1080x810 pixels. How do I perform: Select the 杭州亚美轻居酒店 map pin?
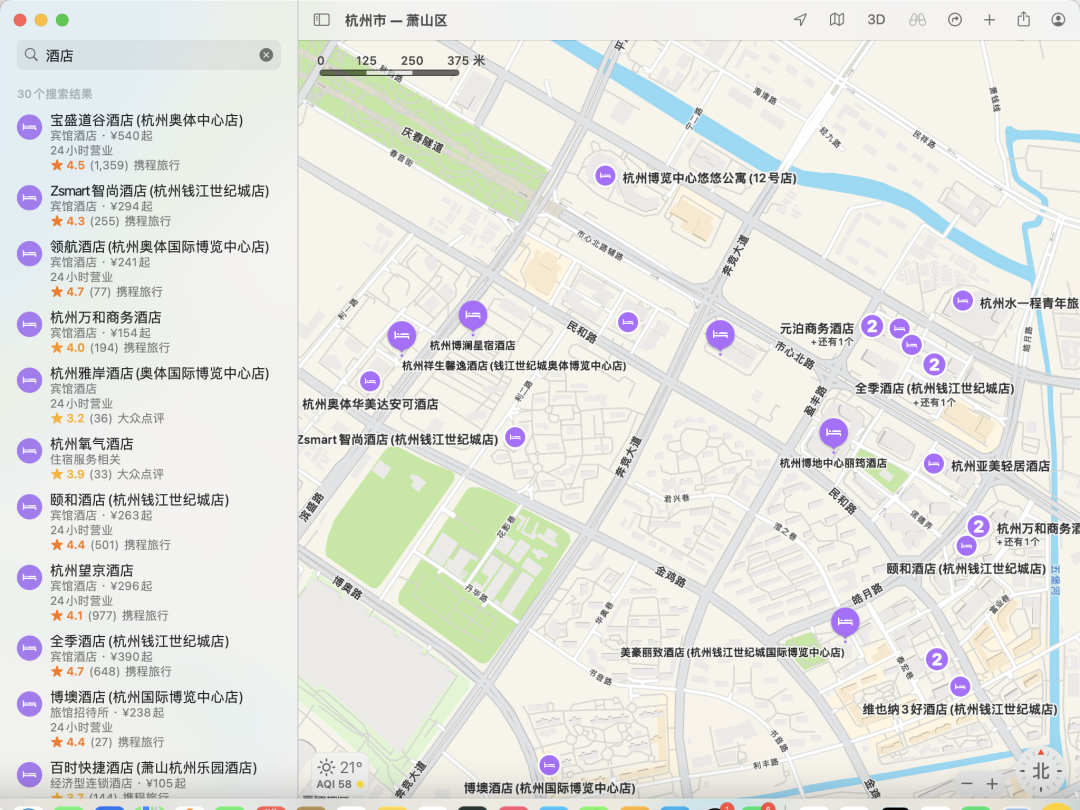[x=933, y=464]
